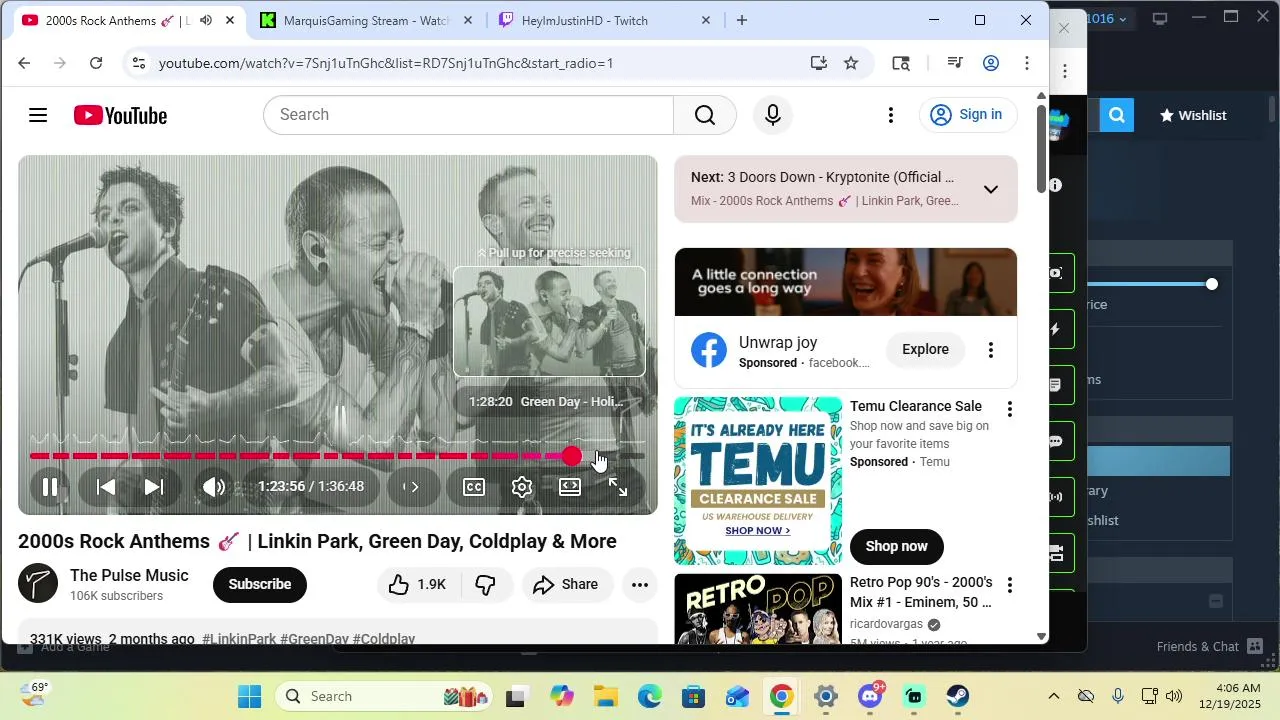Click Steam store search magnifier
The height and width of the screenshot is (720, 1280).
click(x=1117, y=115)
